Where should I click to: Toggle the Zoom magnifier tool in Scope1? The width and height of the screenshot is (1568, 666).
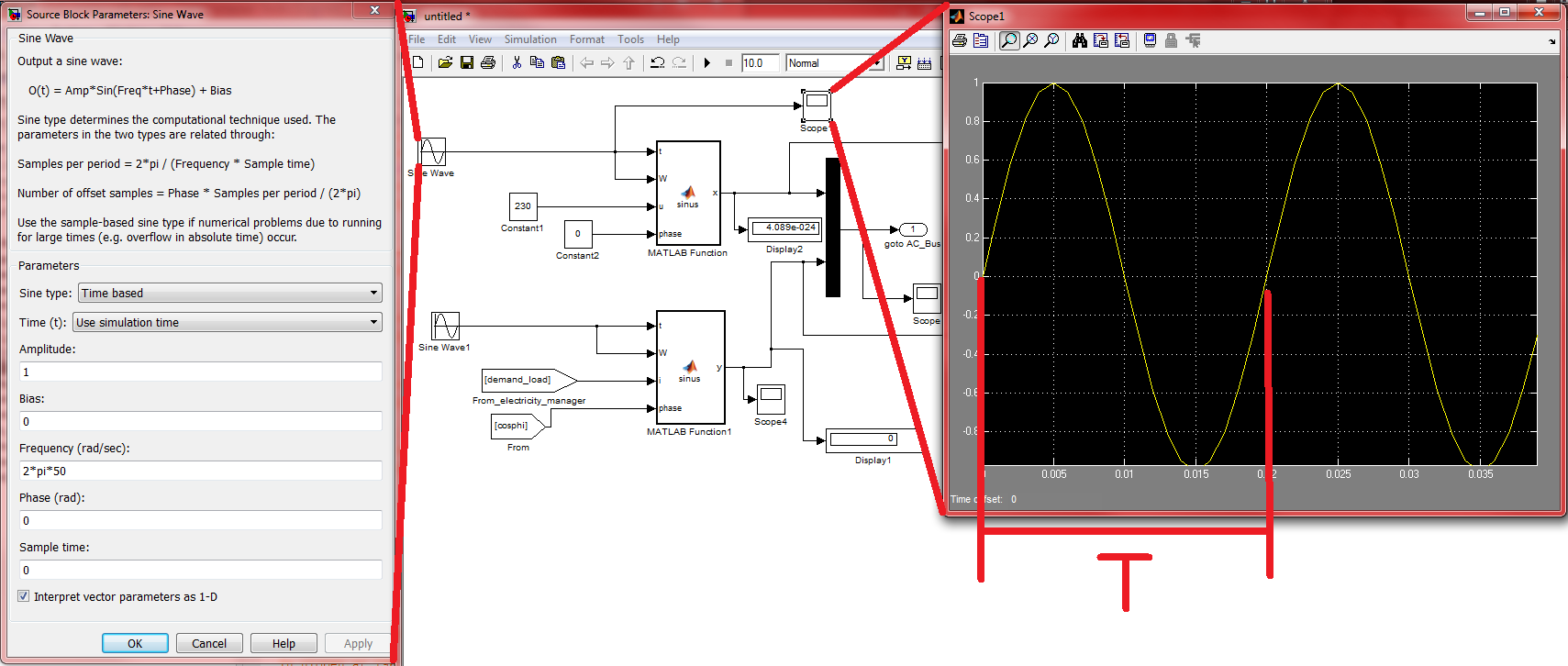1008,40
